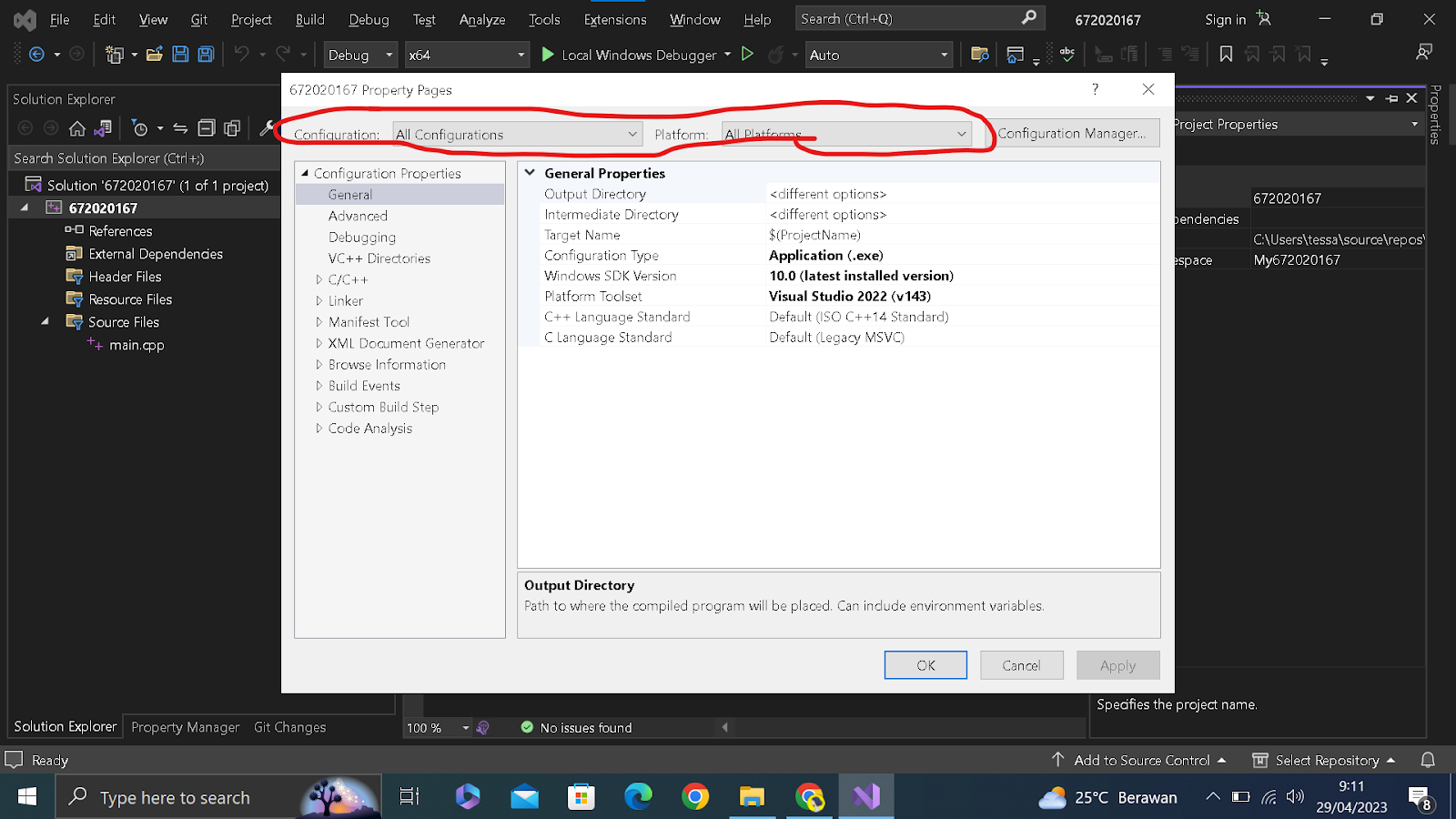Screen dimensions: 1456x819
Task: Open File Explorer from the taskbar
Action: pyautogui.click(x=752, y=797)
